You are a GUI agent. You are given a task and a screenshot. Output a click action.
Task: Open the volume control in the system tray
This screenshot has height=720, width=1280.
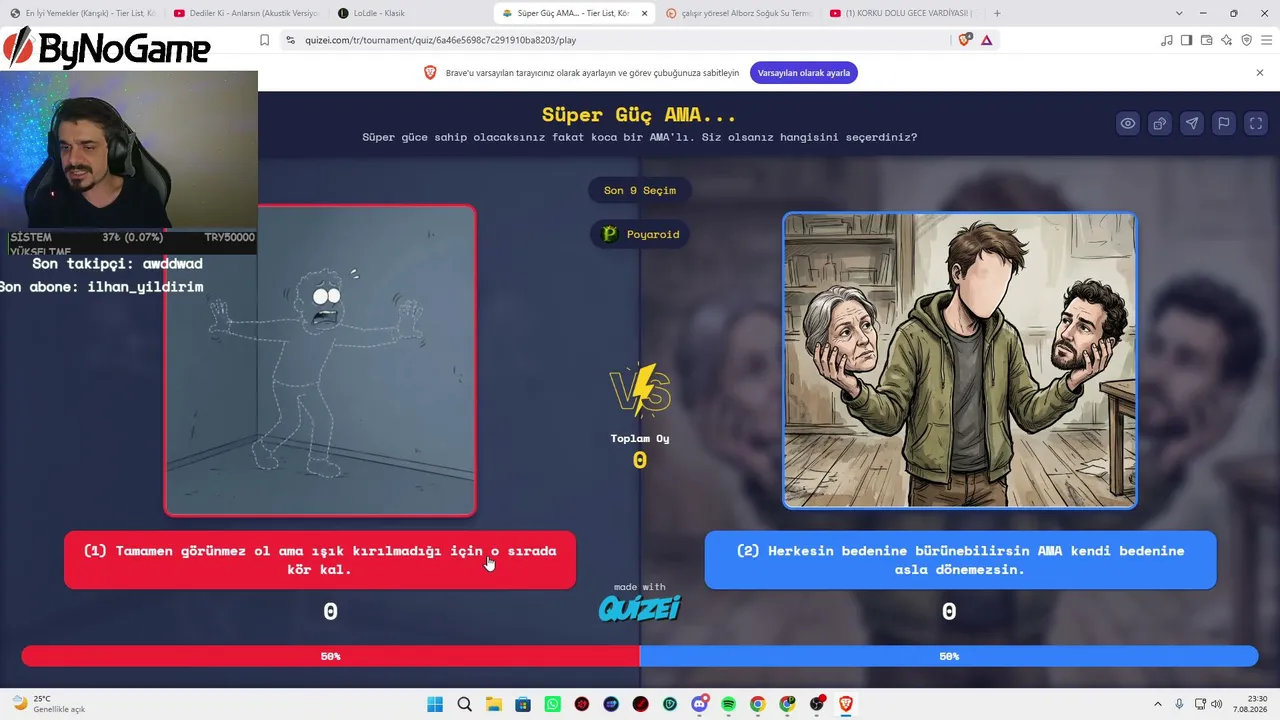(1217, 704)
